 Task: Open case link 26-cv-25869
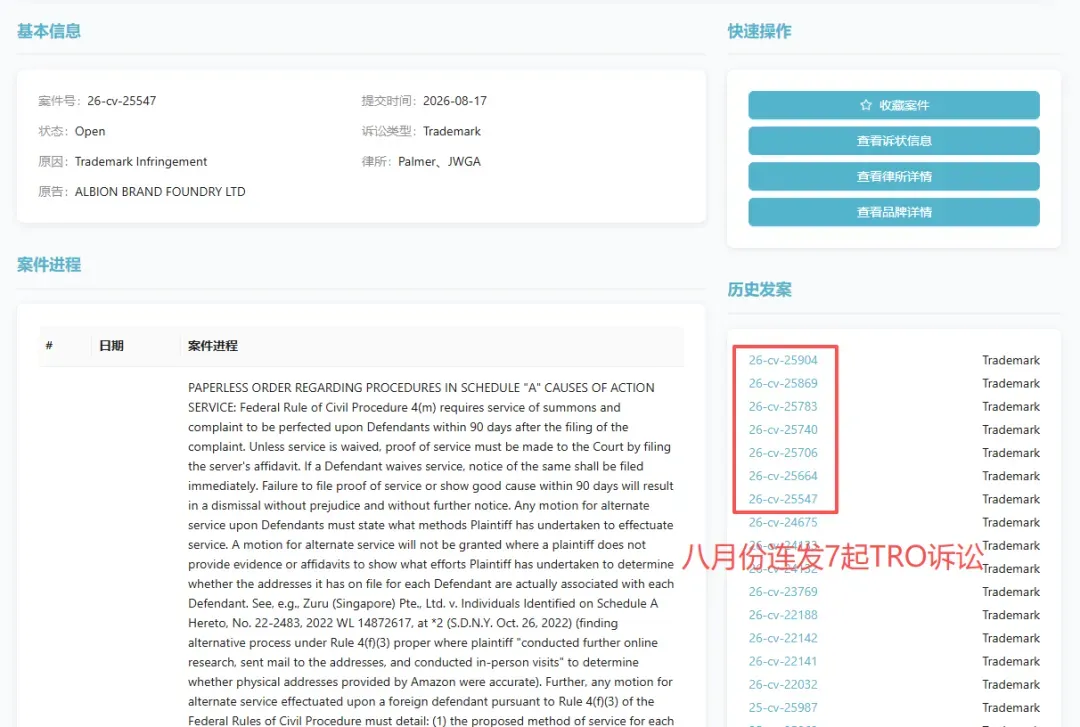[x=783, y=383]
